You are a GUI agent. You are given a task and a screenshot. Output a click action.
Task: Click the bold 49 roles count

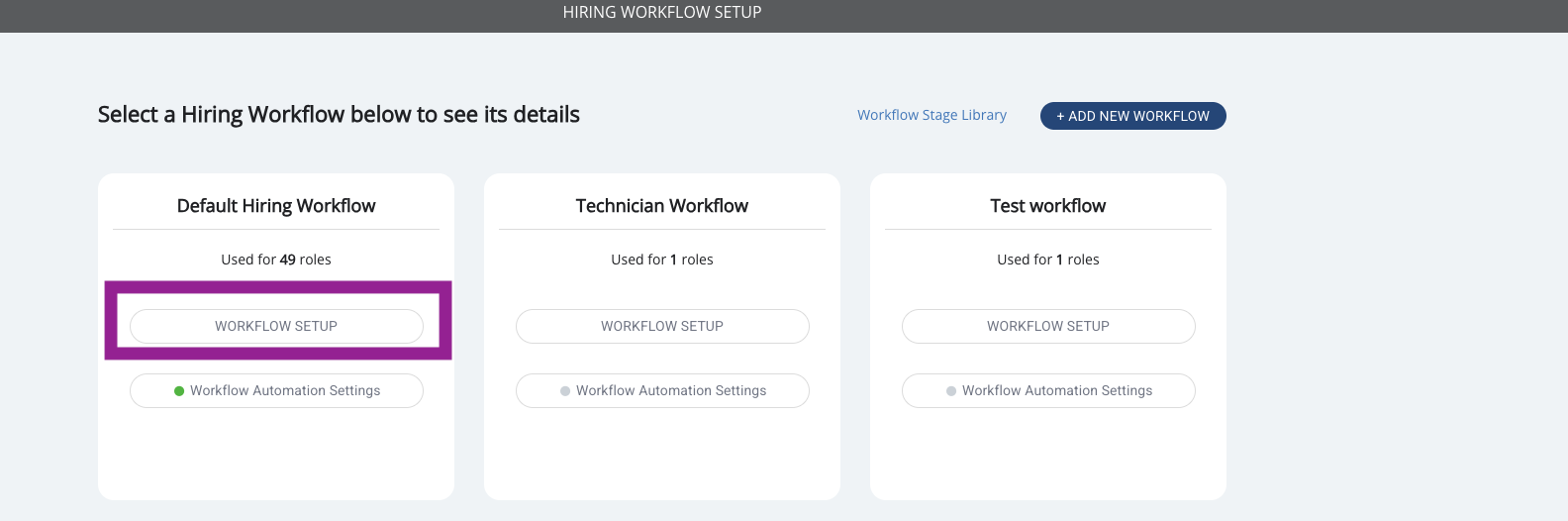pyautogui.click(x=288, y=260)
